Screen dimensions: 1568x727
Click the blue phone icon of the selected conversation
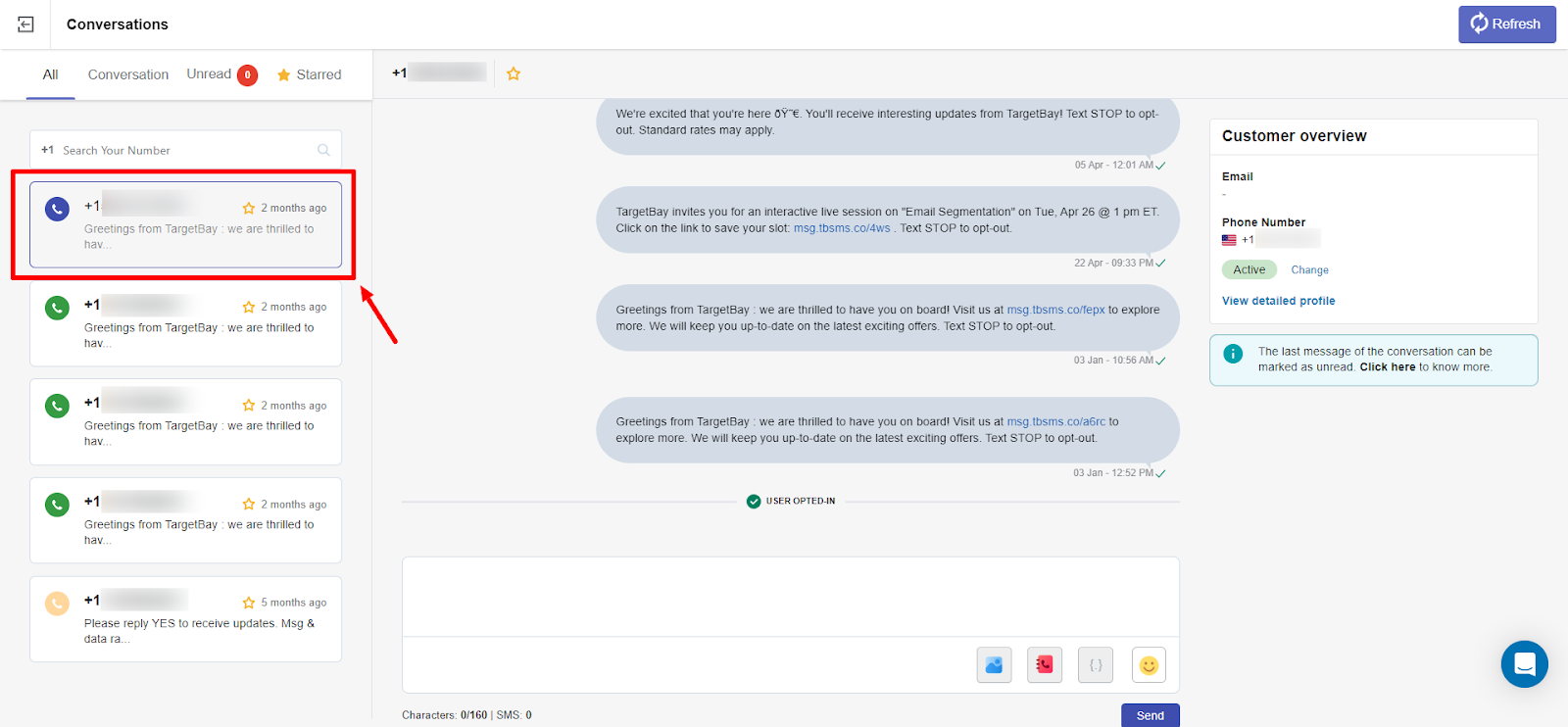tap(58, 208)
